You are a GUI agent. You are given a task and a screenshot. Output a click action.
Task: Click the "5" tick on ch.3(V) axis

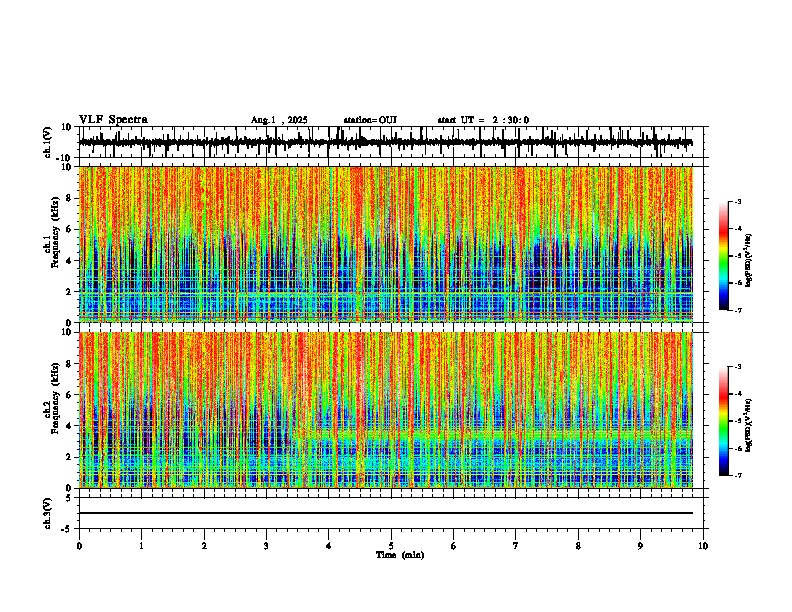click(69, 497)
